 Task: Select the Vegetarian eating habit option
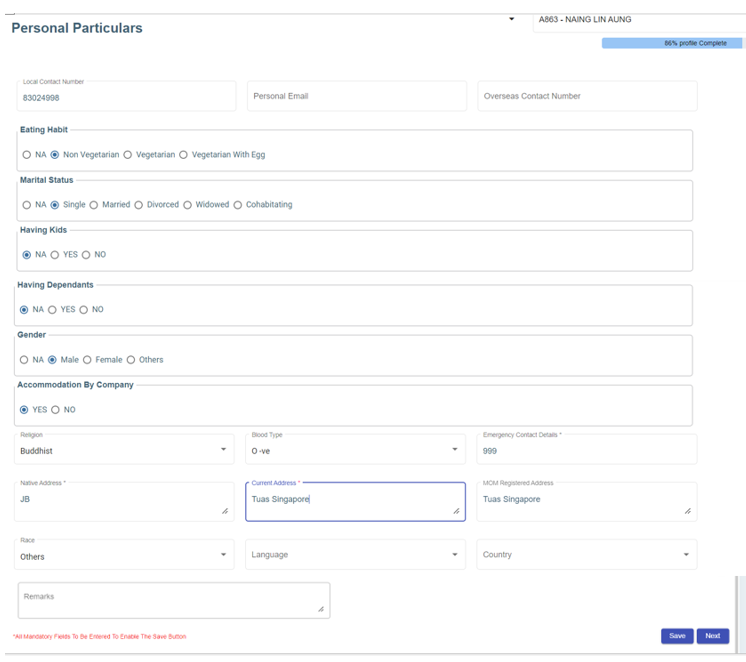(x=128, y=155)
